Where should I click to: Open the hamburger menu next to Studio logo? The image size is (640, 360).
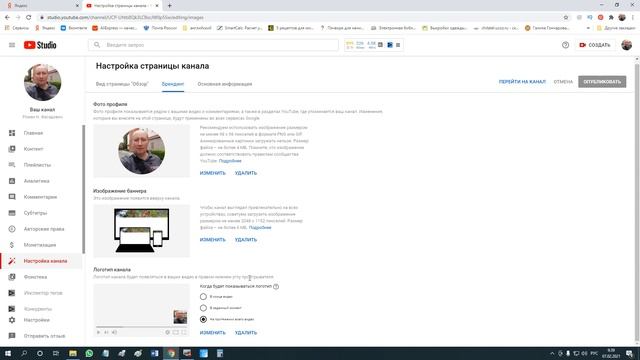(12, 45)
